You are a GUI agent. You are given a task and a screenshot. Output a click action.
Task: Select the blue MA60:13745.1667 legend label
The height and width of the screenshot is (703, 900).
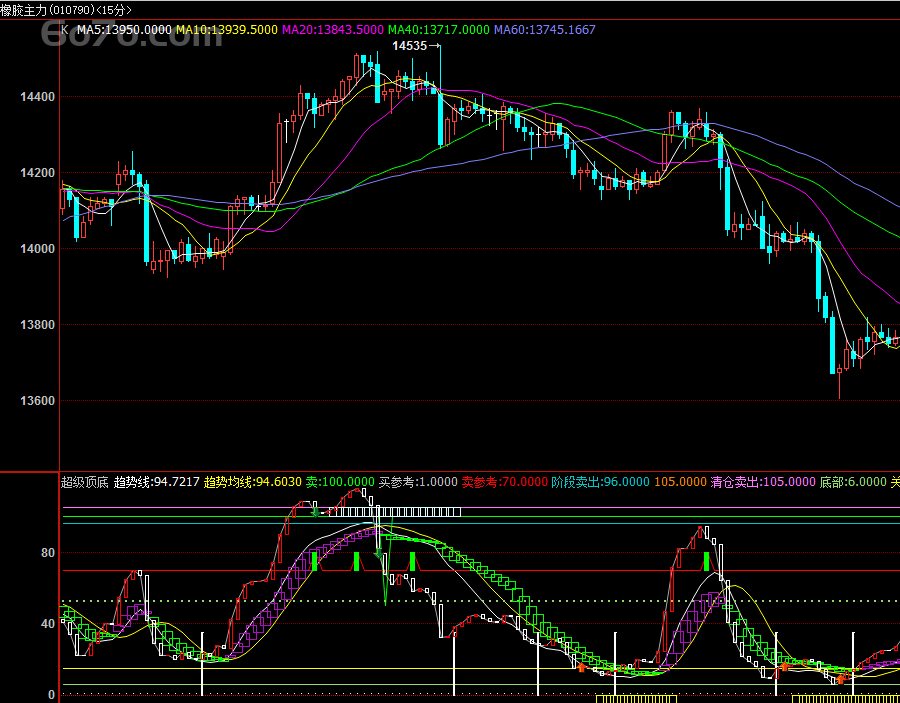click(x=545, y=30)
